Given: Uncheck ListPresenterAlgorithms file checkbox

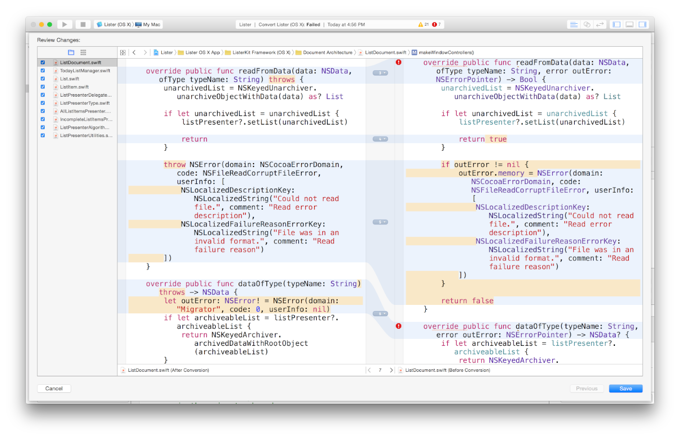Looking at the screenshot, I should (x=42, y=127).
